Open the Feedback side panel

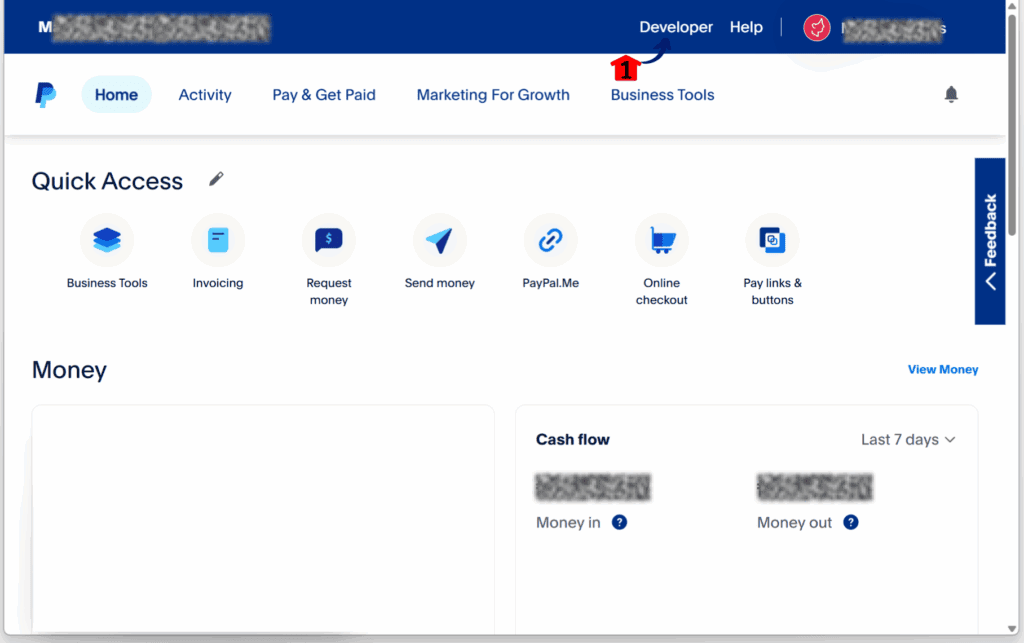(990, 241)
